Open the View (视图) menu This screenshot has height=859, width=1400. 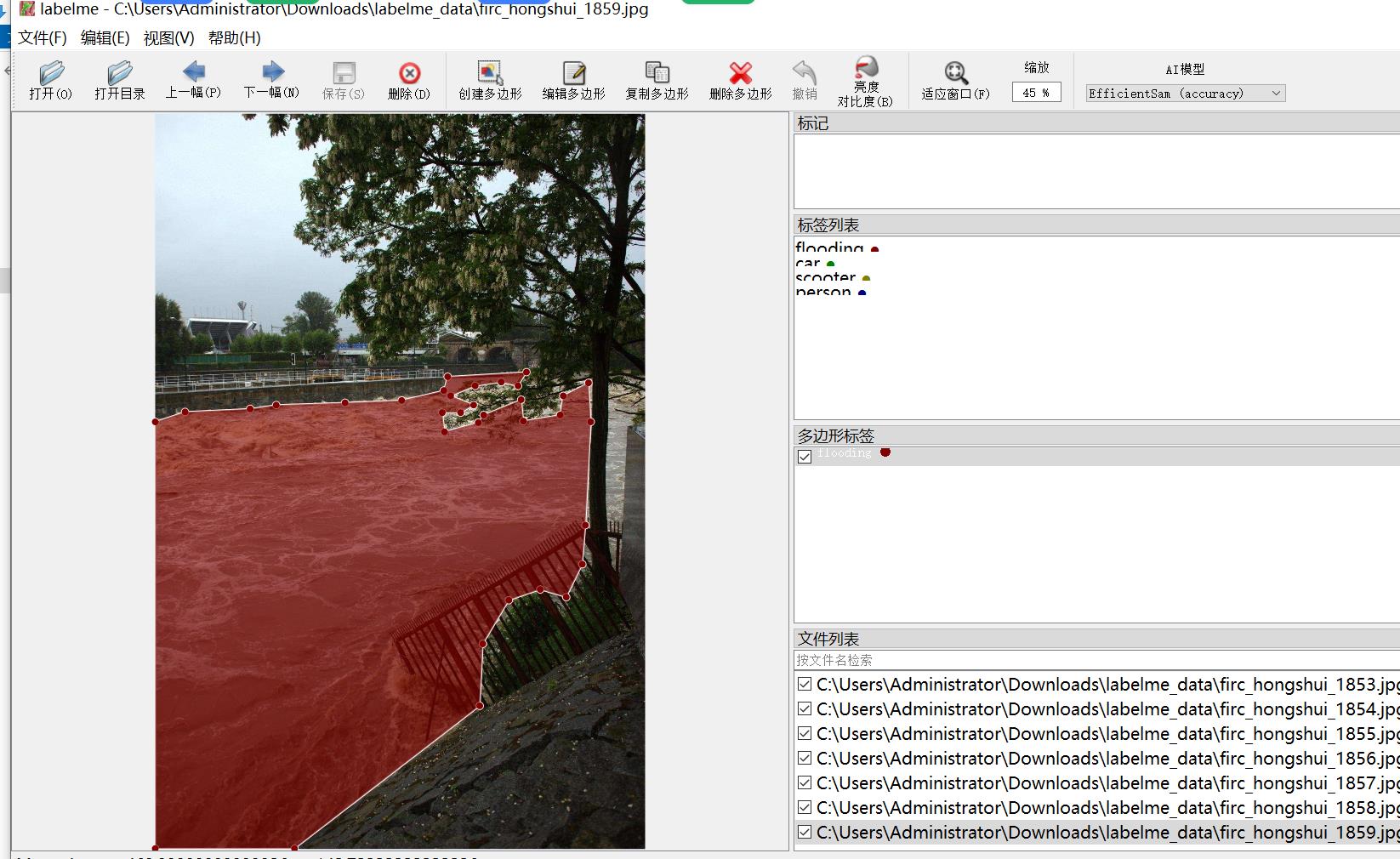point(168,38)
